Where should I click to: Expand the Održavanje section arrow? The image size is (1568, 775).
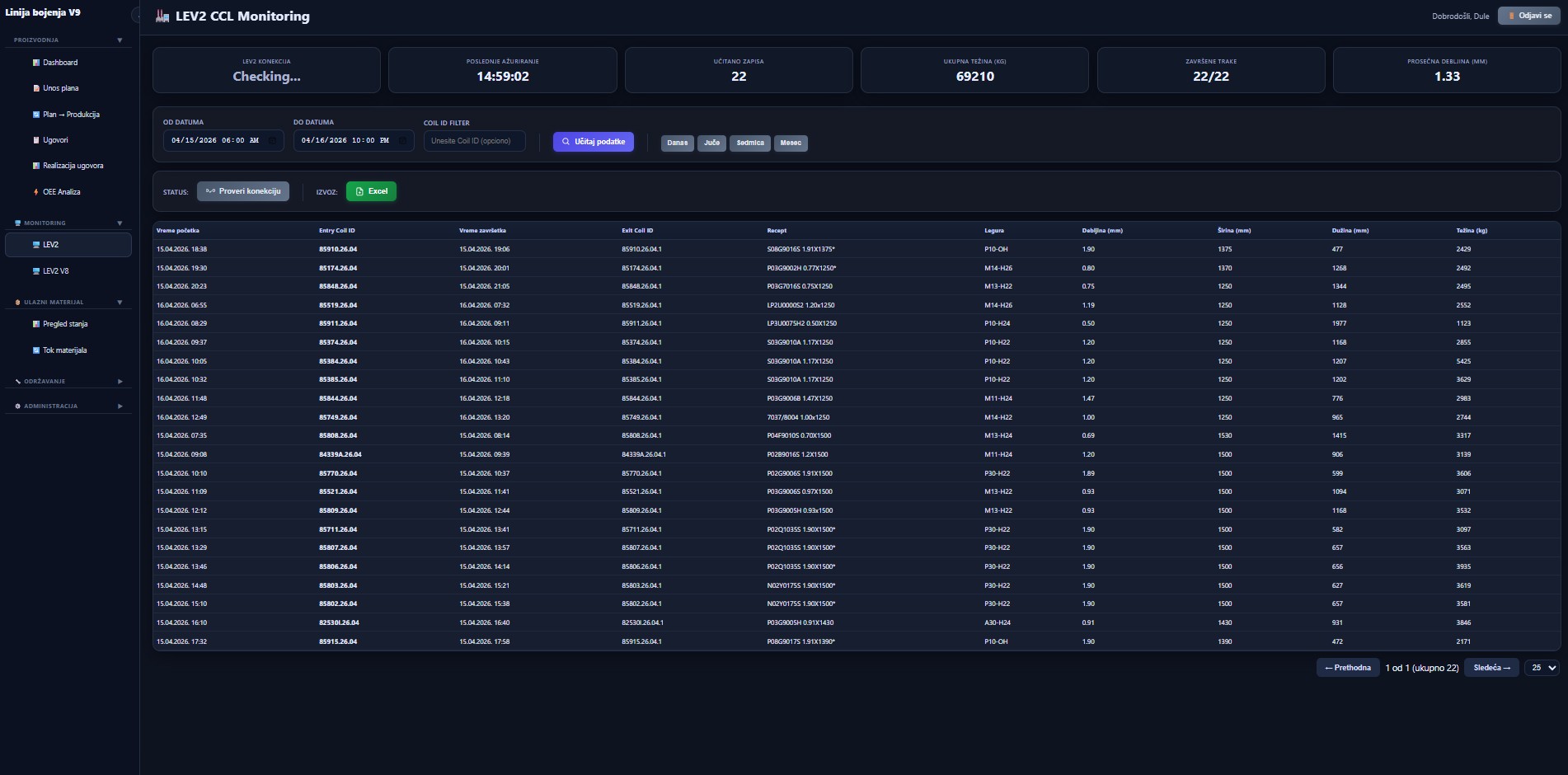tap(120, 382)
